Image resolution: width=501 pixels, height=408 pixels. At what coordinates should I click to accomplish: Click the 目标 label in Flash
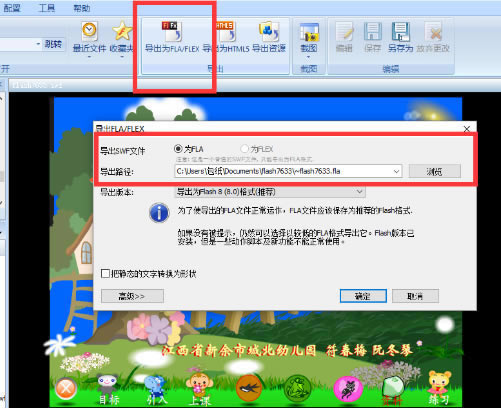(x=109, y=399)
